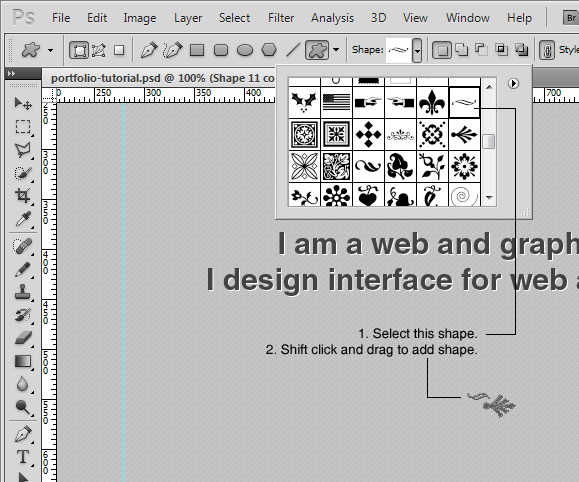Enable Paths drawing mode

pyautogui.click(x=99, y=50)
